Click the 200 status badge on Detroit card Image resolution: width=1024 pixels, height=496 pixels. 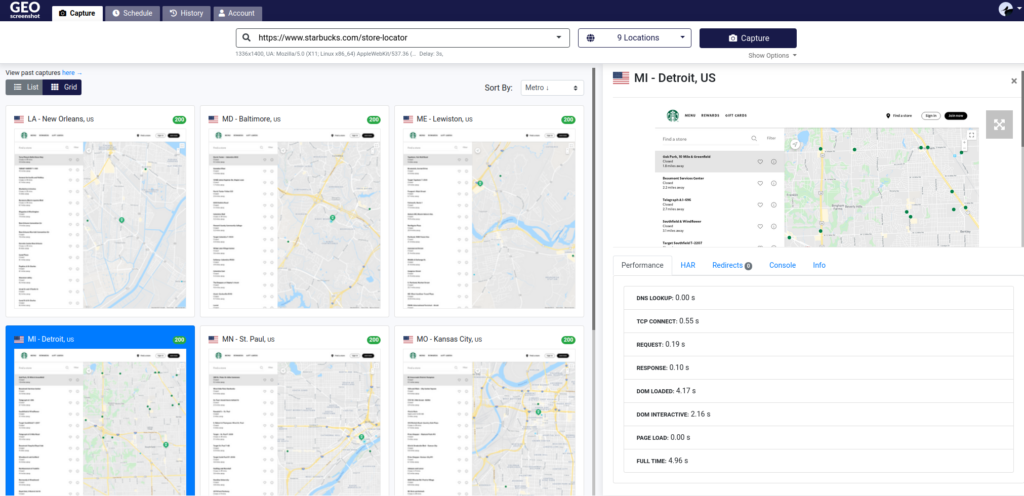[x=179, y=339]
